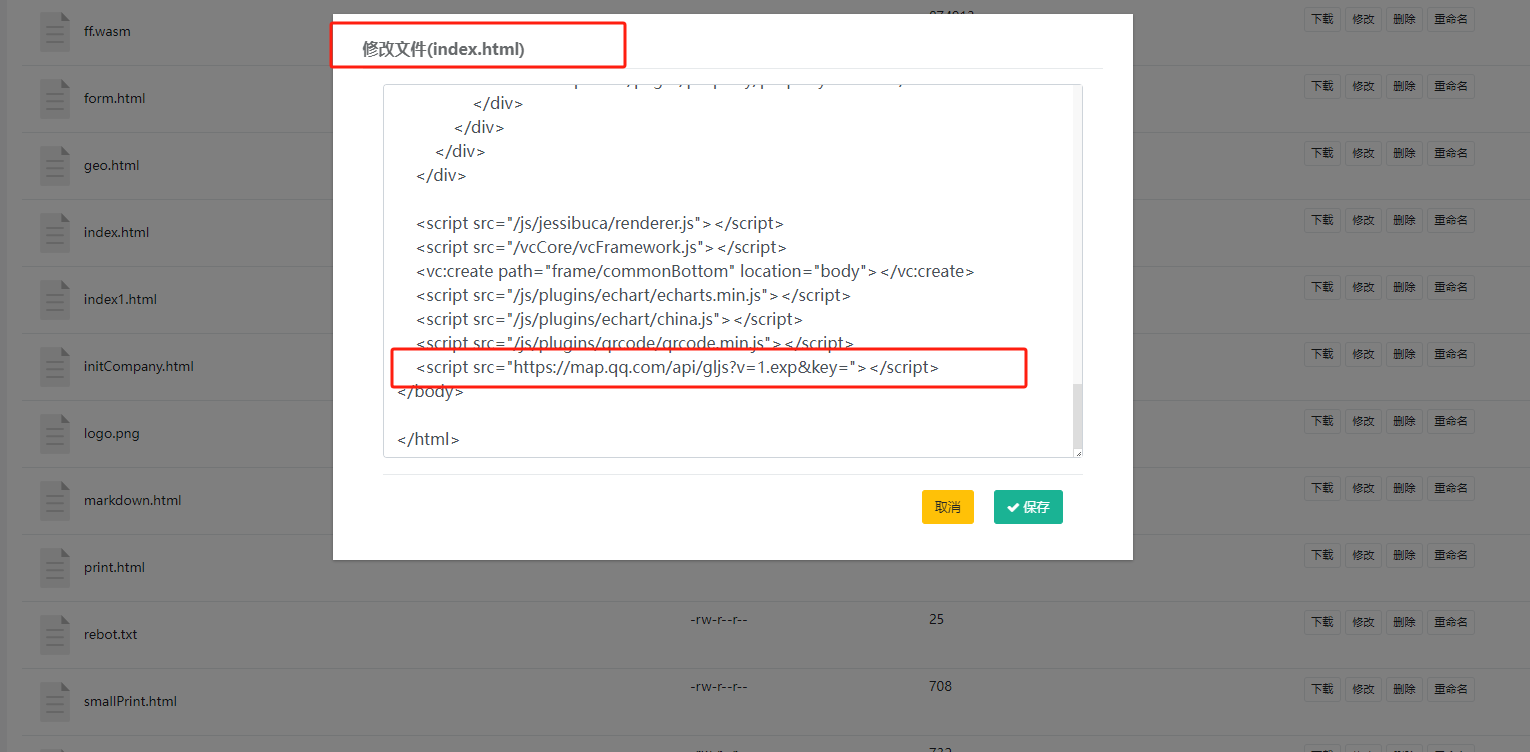Click the file name initCompany.html
Image resolution: width=1530 pixels, height=752 pixels.
click(x=139, y=366)
